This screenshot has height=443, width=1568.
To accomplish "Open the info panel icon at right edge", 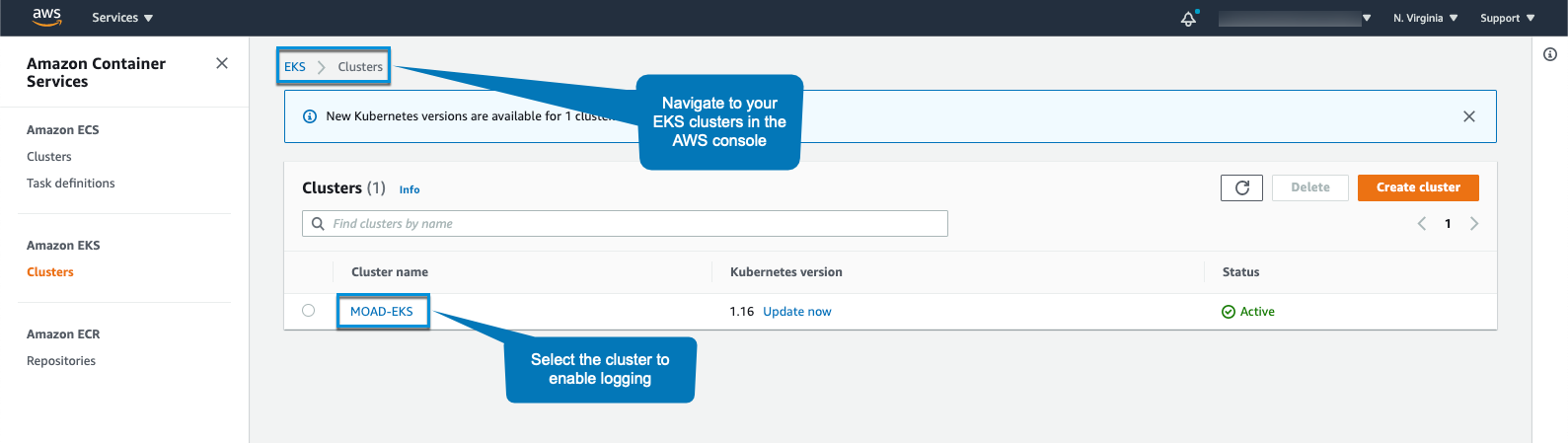I will click(1549, 54).
